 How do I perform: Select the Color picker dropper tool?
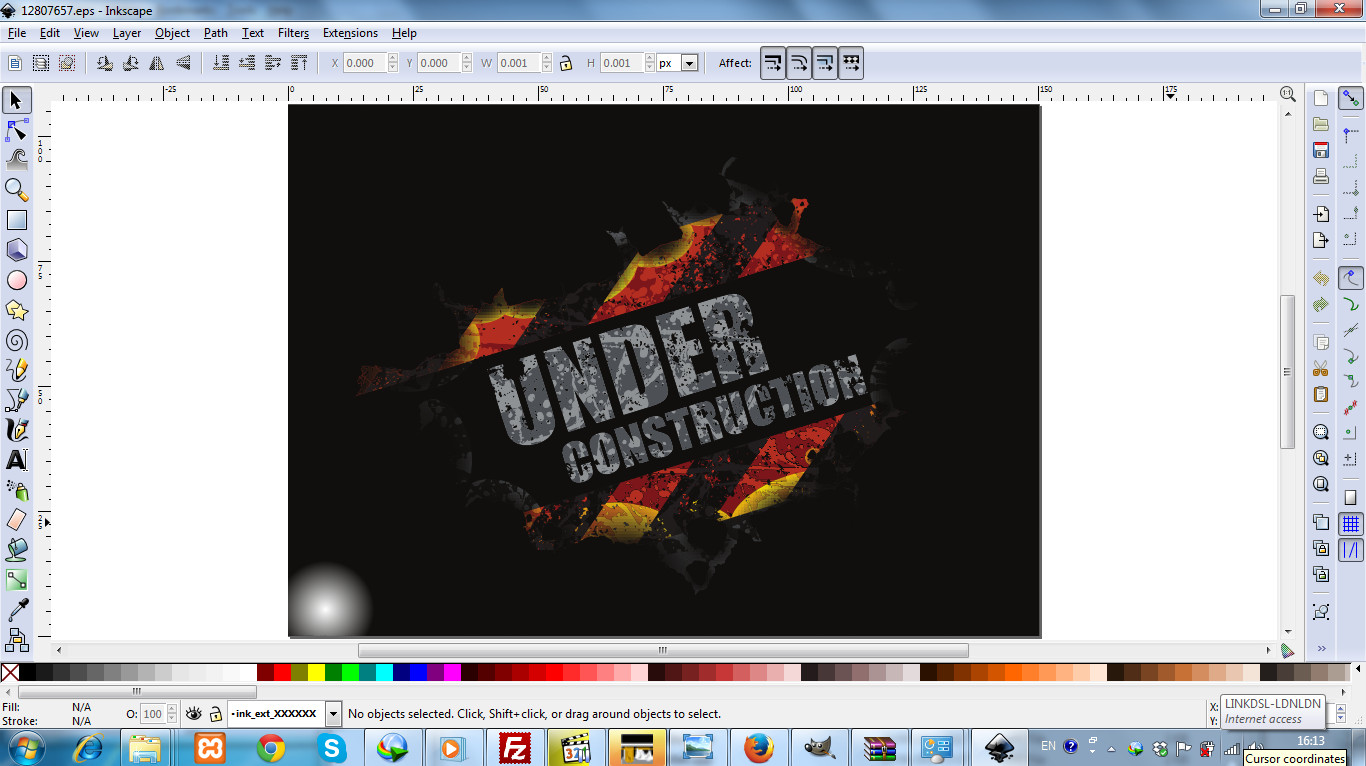17,609
